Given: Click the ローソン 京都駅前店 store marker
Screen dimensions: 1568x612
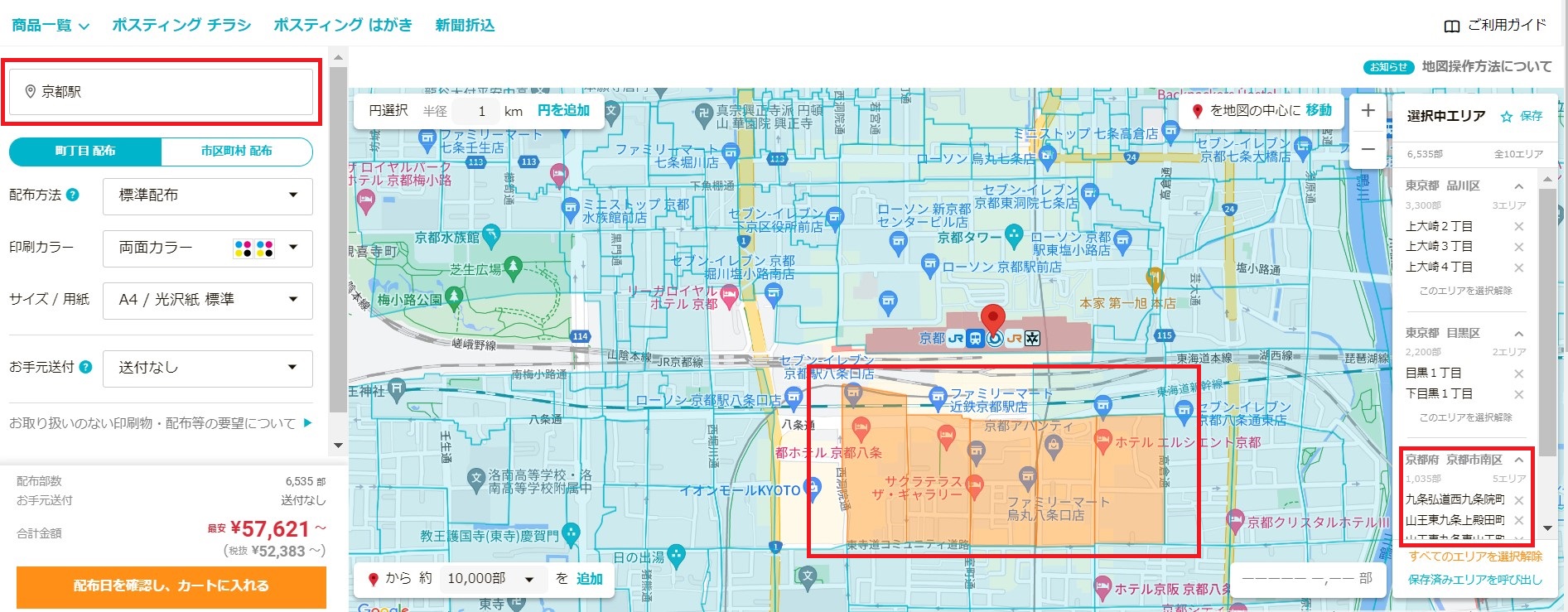Looking at the screenshot, I should pos(930,266).
